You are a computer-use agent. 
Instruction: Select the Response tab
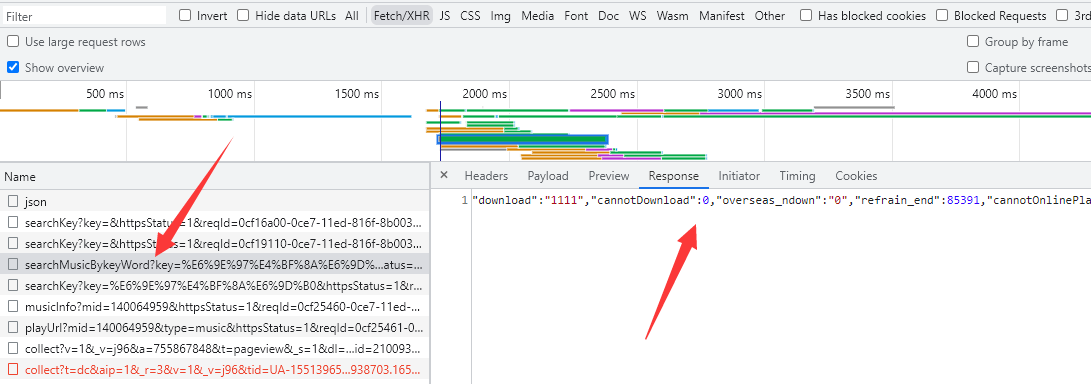pos(674,176)
